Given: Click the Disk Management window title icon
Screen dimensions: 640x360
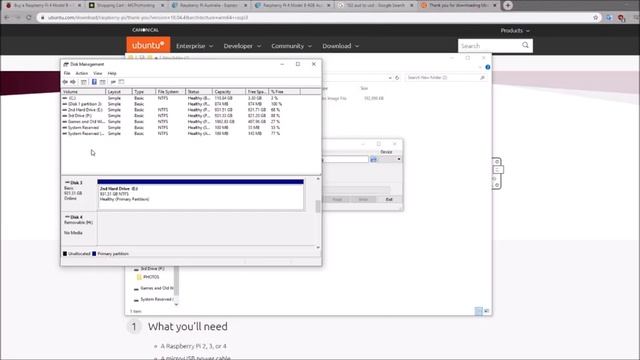Looking at the screenshot, I should tap(66, 64).
